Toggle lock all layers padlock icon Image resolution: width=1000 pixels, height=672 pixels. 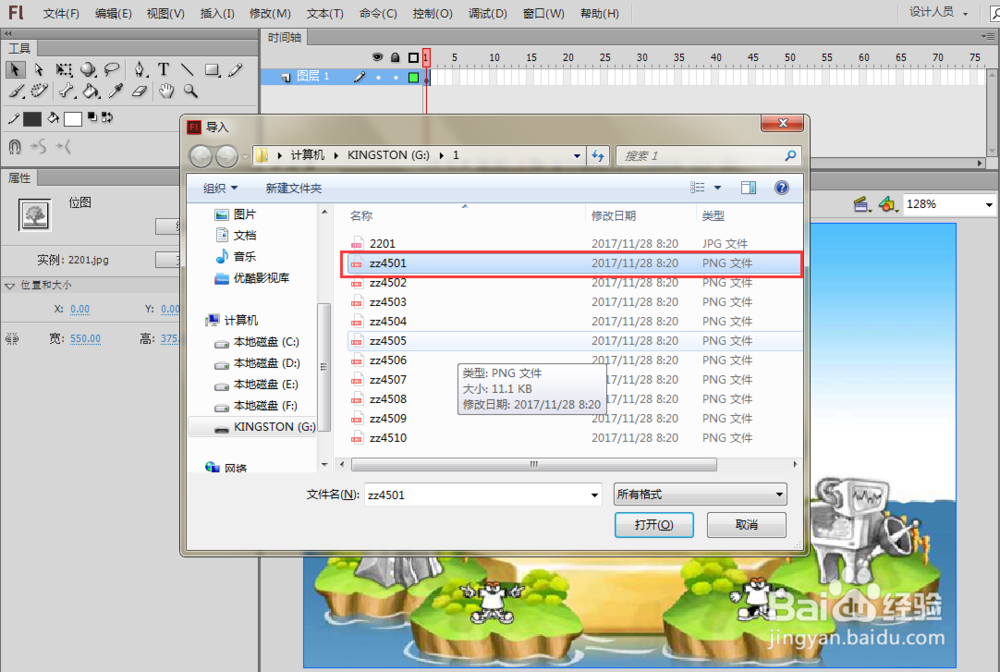(x=395, y=57)
